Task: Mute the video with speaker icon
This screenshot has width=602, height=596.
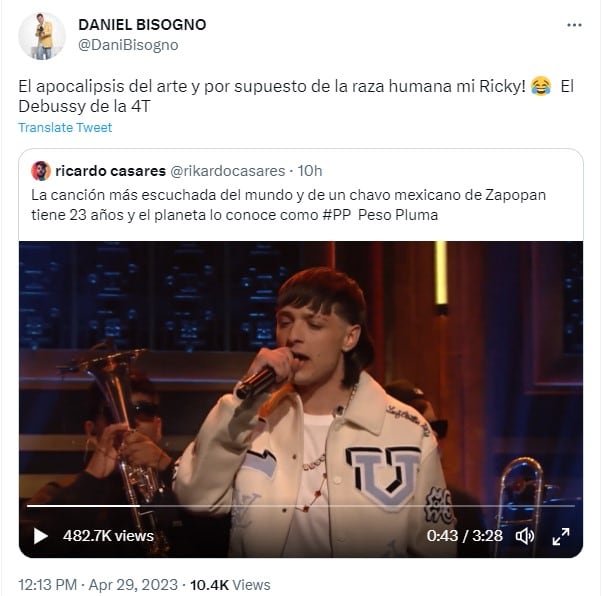Action: pyautogui.click(x=524, y=536)
